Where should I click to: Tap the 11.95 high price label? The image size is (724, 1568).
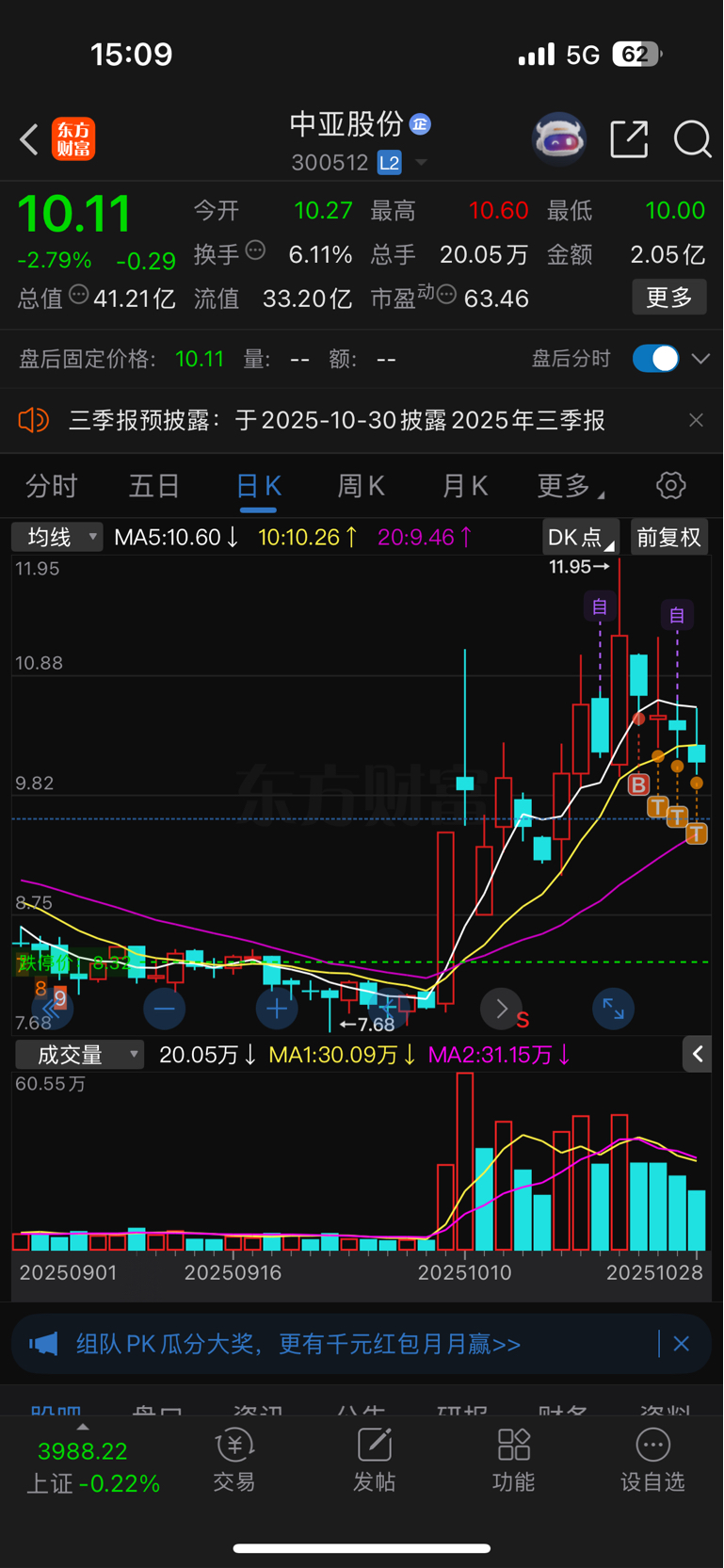click(579, 567)
